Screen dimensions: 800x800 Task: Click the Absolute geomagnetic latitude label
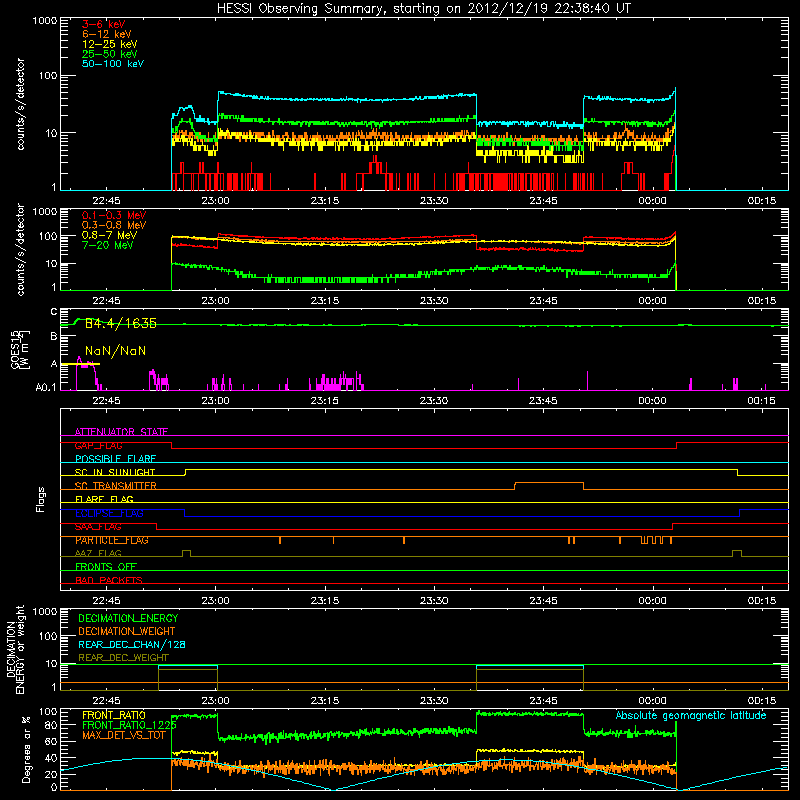(691, 716)
